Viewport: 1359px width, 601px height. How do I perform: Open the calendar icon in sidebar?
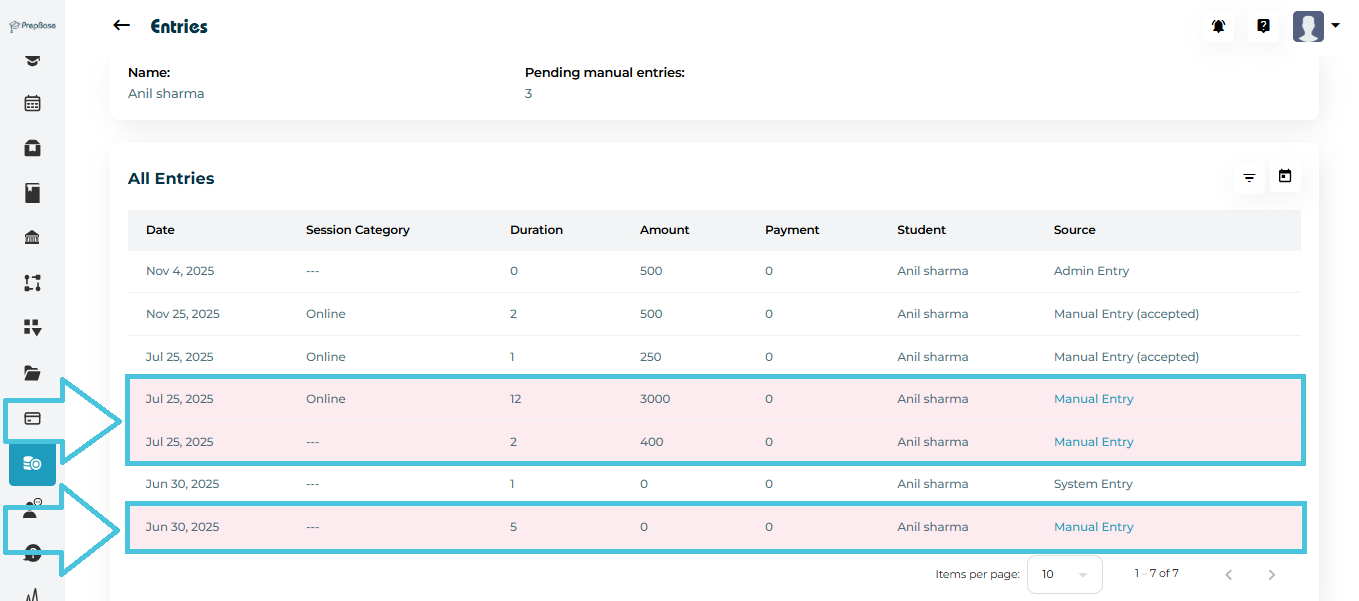coord(32,103)
